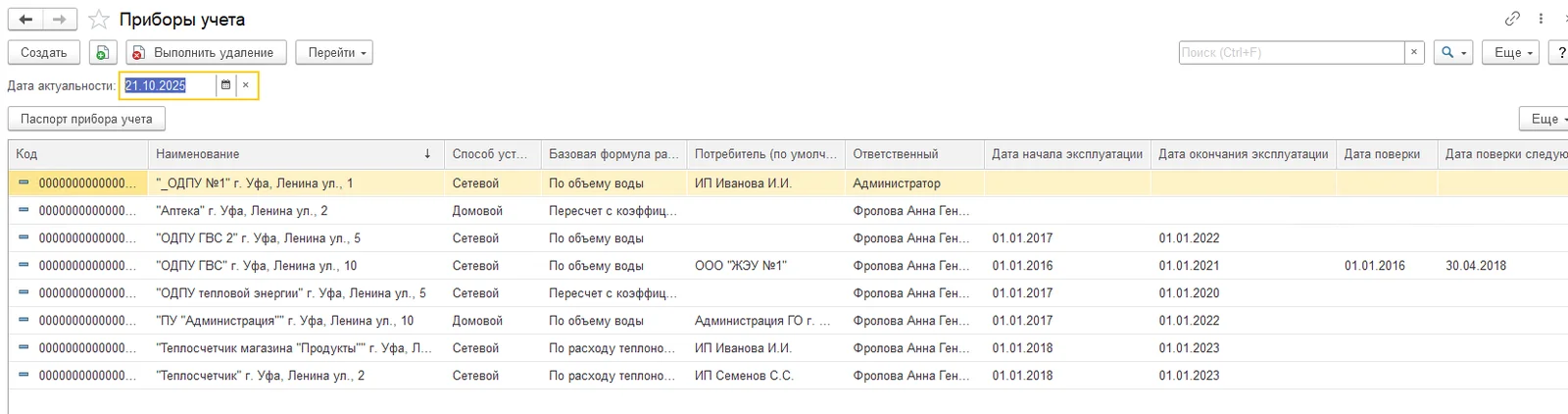
Task: Click the row icon of the "_ОДПУ №1" entry
Action: pos(24,182)
